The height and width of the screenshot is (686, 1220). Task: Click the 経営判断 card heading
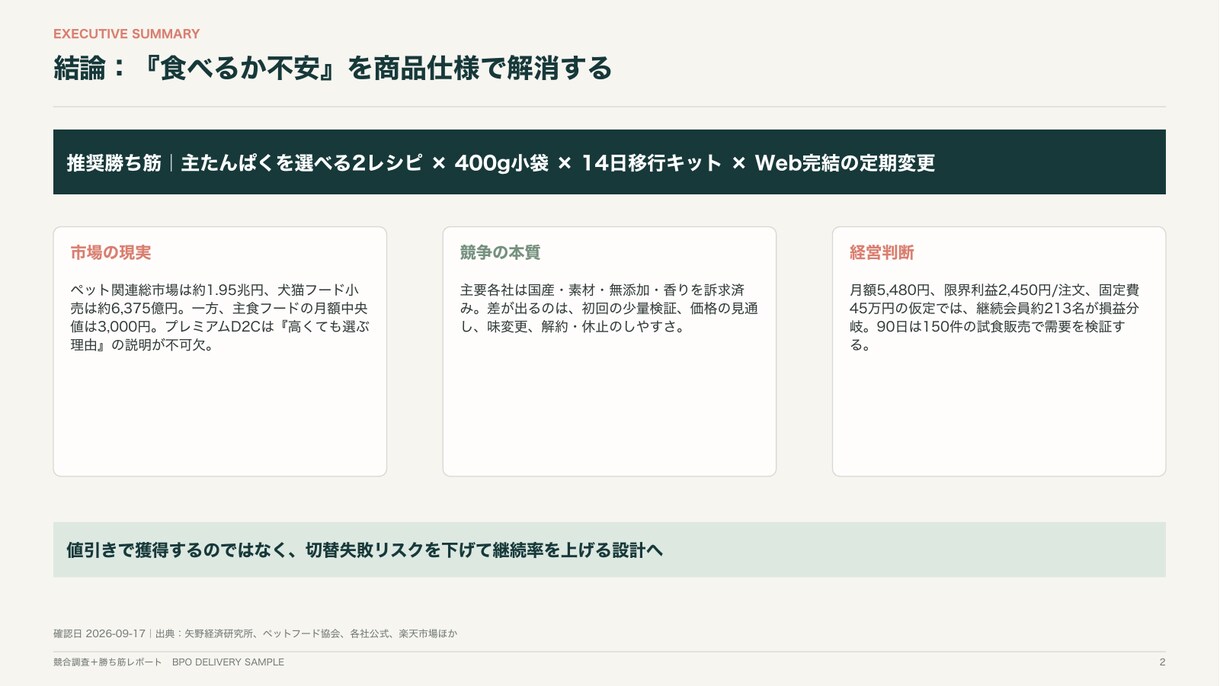coord(882,253)
